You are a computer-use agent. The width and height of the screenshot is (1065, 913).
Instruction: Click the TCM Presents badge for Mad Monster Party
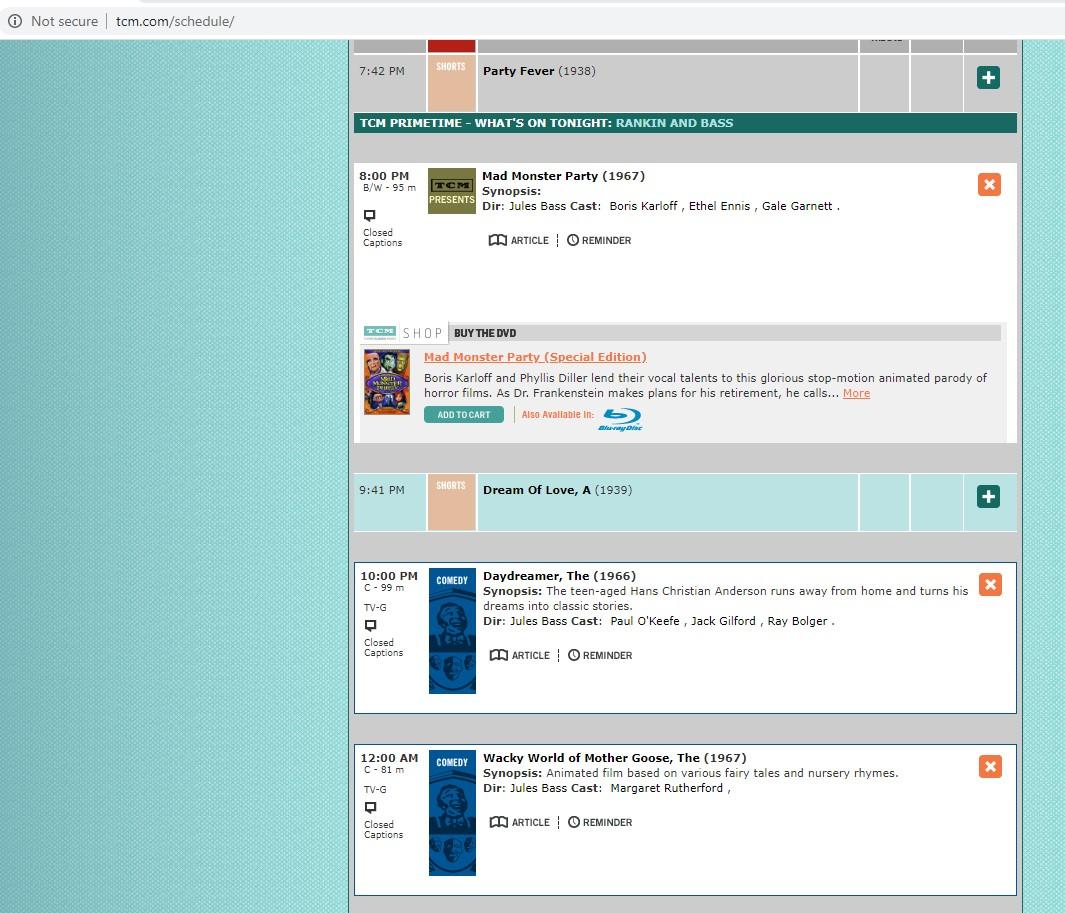point(452,191)
